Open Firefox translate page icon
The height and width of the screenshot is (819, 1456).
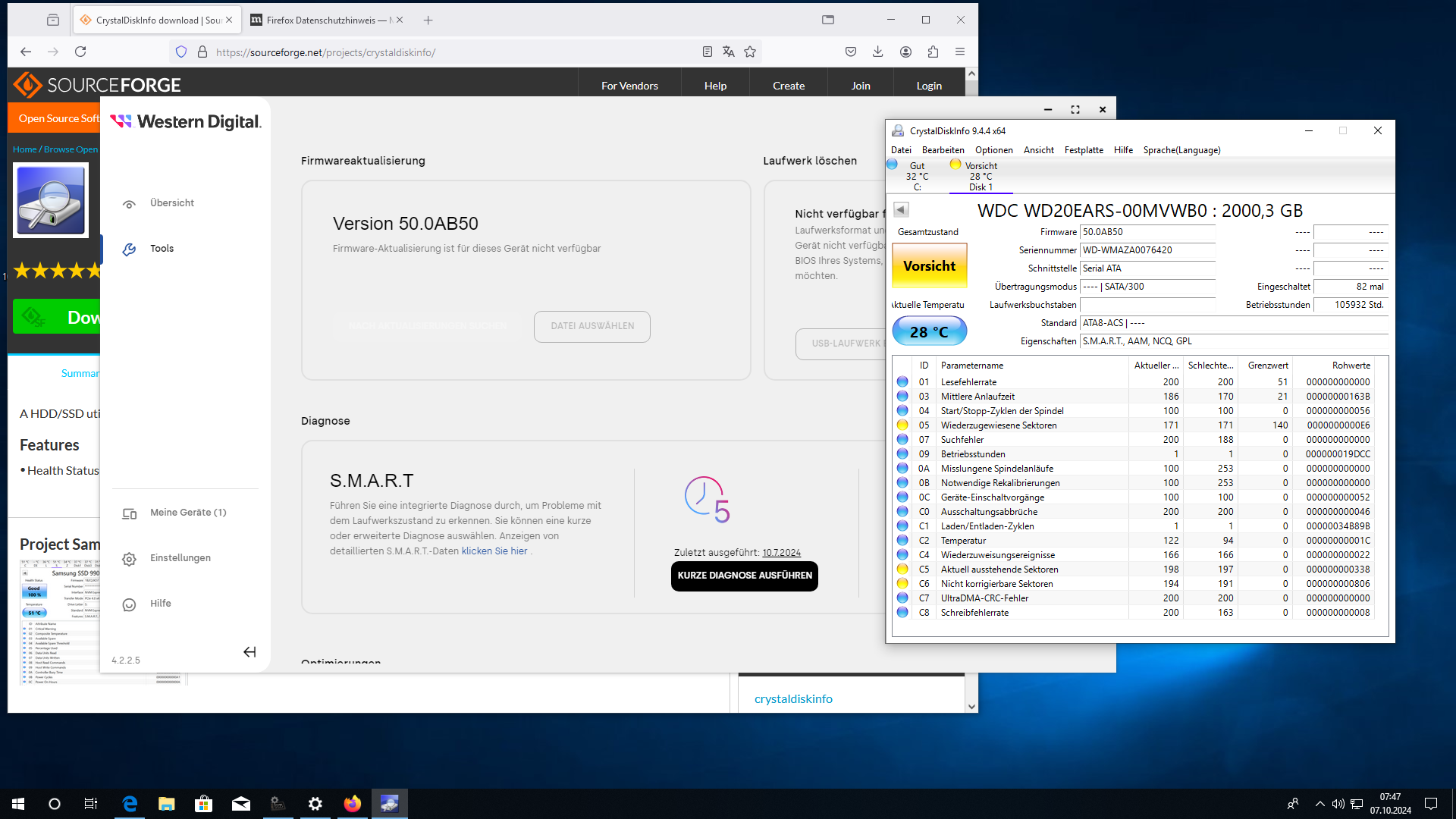pos(729,52)
